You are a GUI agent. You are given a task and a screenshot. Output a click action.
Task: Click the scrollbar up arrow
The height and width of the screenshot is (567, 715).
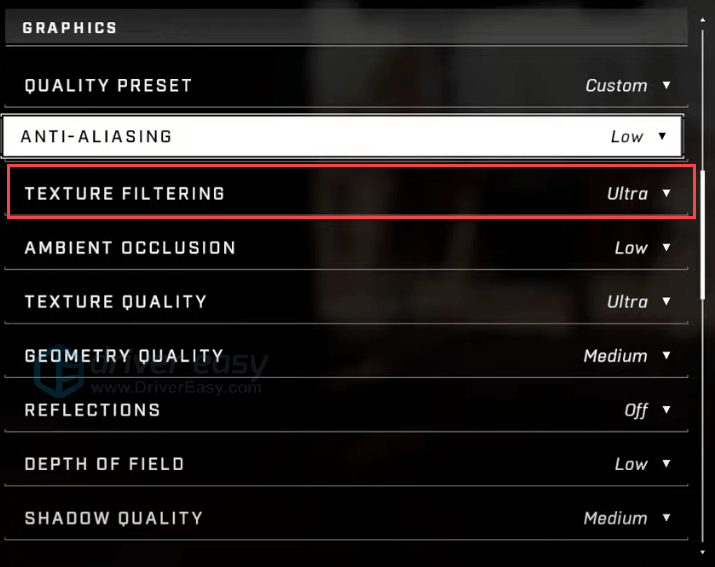pos(702,20)
